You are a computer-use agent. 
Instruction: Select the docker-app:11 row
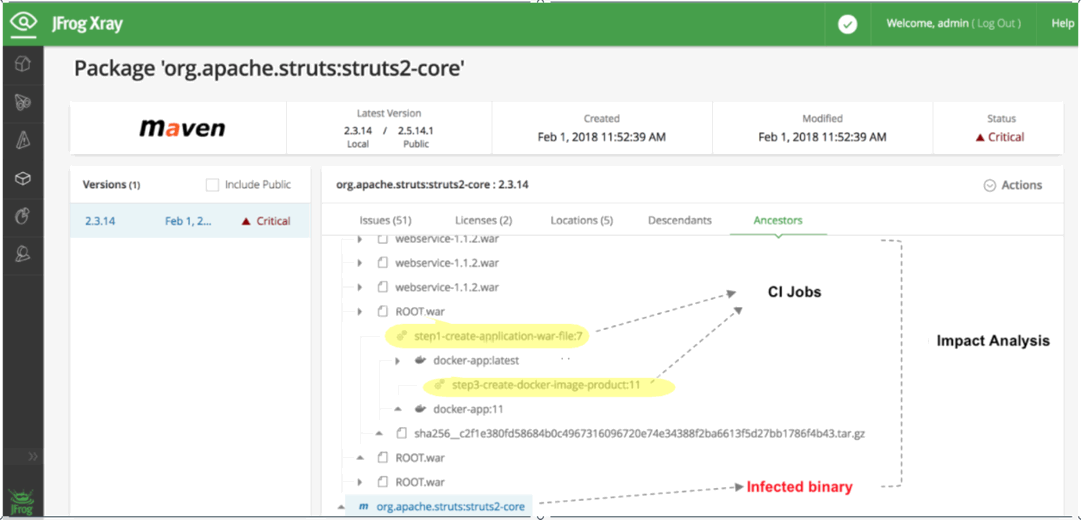tap(468, 409)
